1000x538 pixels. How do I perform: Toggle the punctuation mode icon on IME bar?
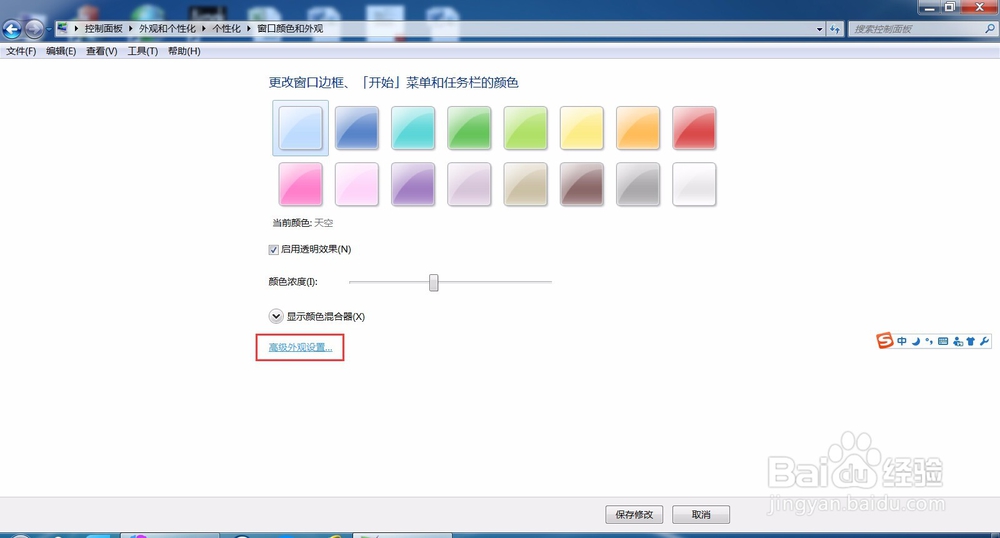pos(929,342)
